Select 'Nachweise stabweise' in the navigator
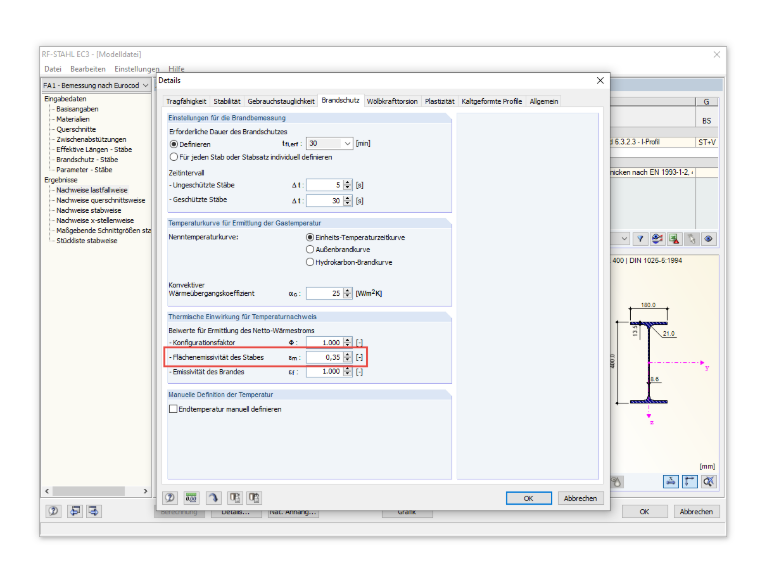760x570 pixels. tap(89, 210)
